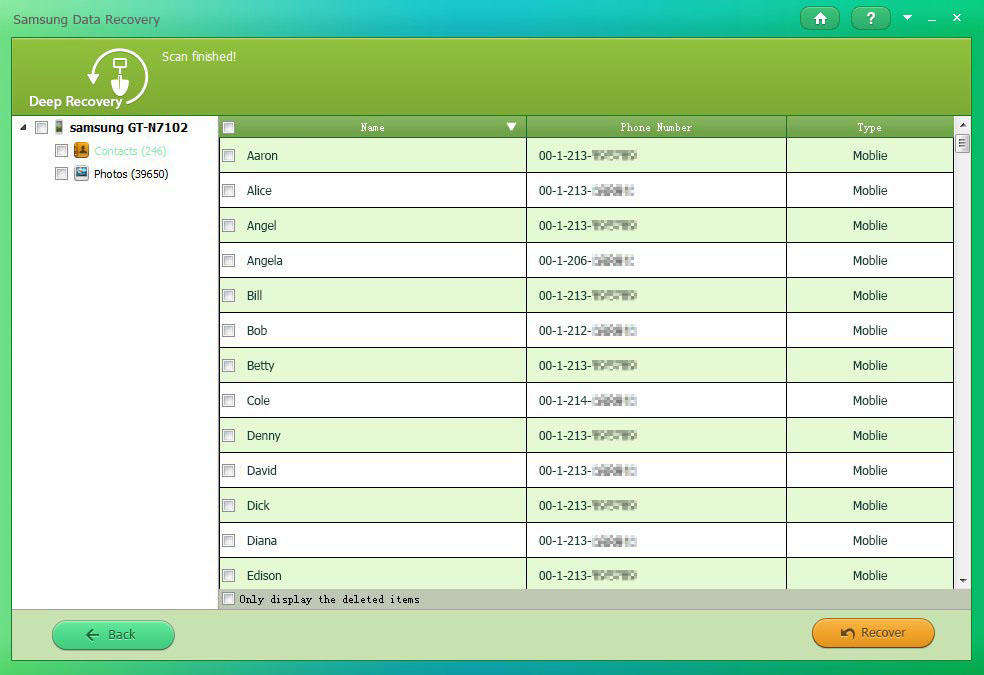
Task: Click the Name column sort arrow
Action: pyautogui.click(x=511, y=127)
